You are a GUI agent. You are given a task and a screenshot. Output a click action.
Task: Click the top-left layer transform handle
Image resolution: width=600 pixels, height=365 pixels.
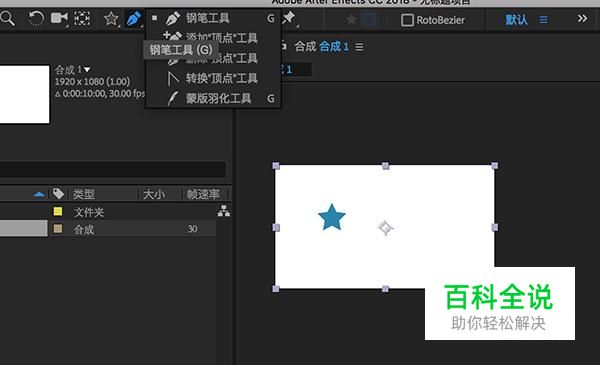pos(276,166)
